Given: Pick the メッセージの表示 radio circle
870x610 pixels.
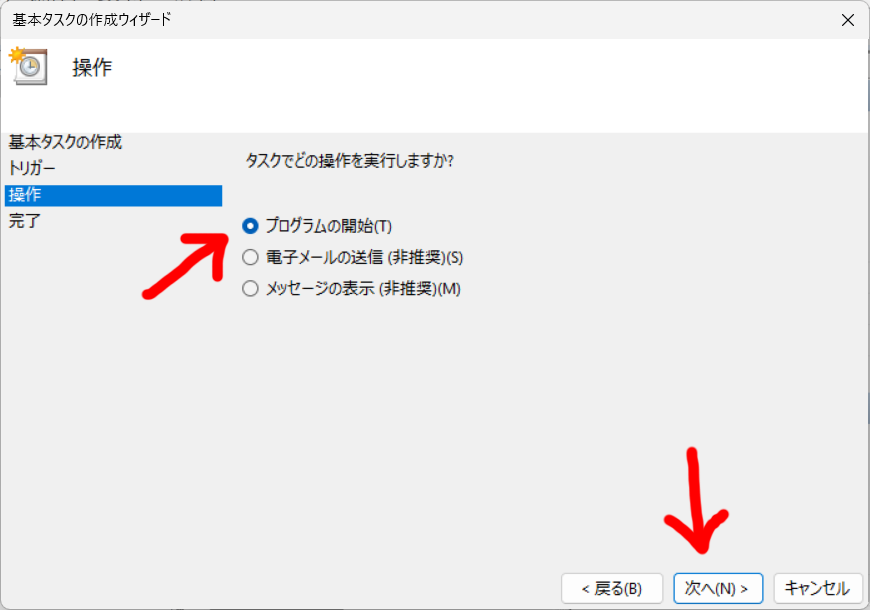Looking at the screenshot, I should point(250,288).
